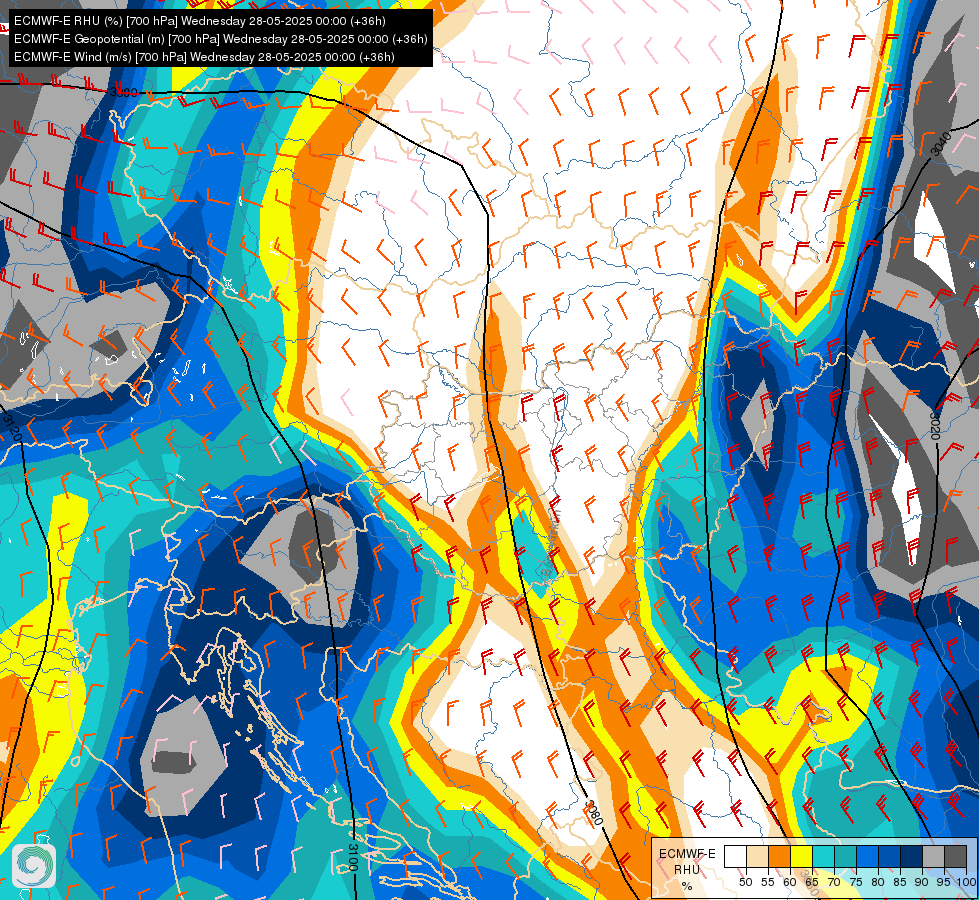Select the ECMWF-E RHU (%) title line
Screen dimensions: 979x900
(200, 21)
